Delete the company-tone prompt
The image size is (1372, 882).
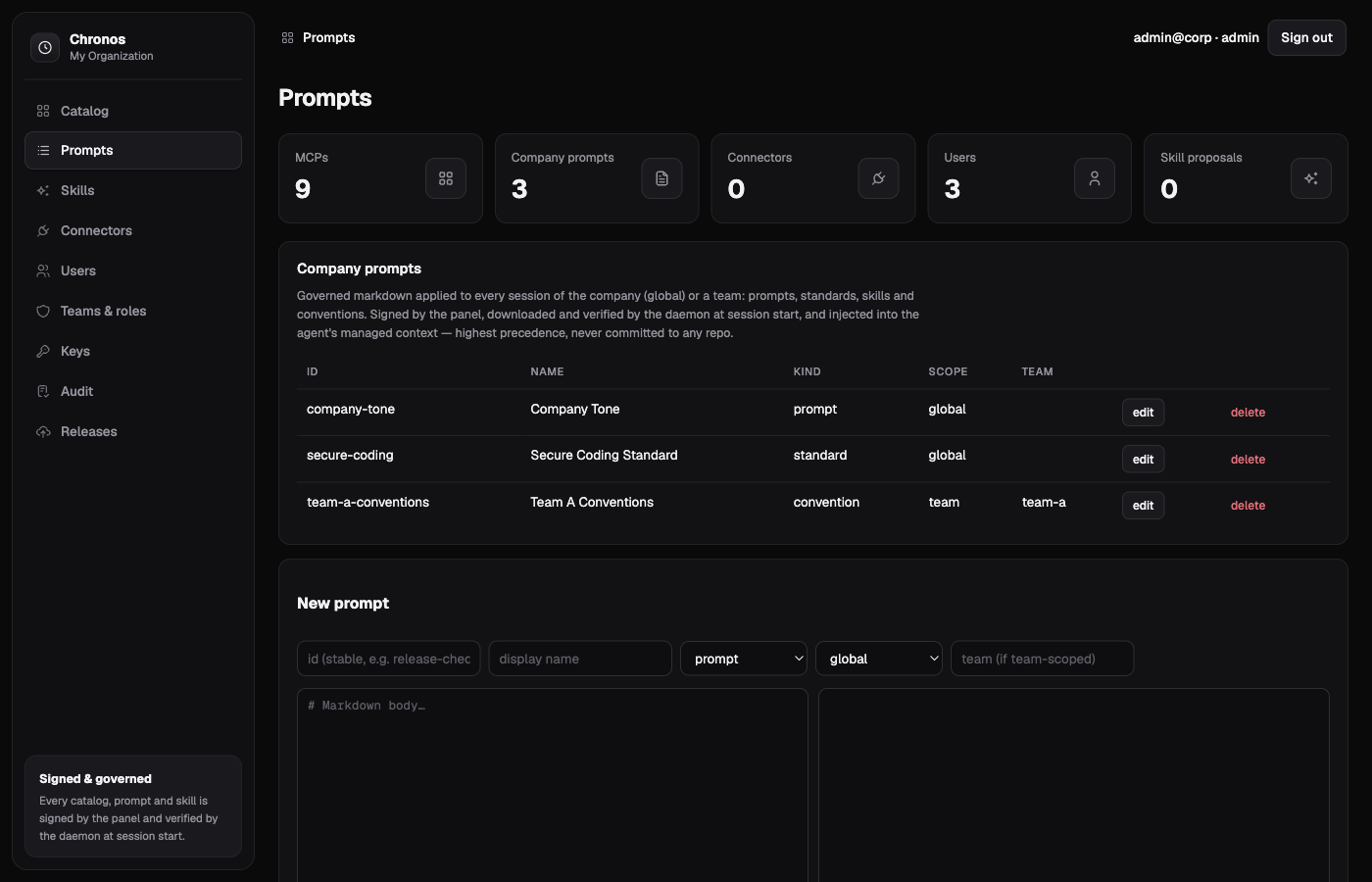point(1248,413)
